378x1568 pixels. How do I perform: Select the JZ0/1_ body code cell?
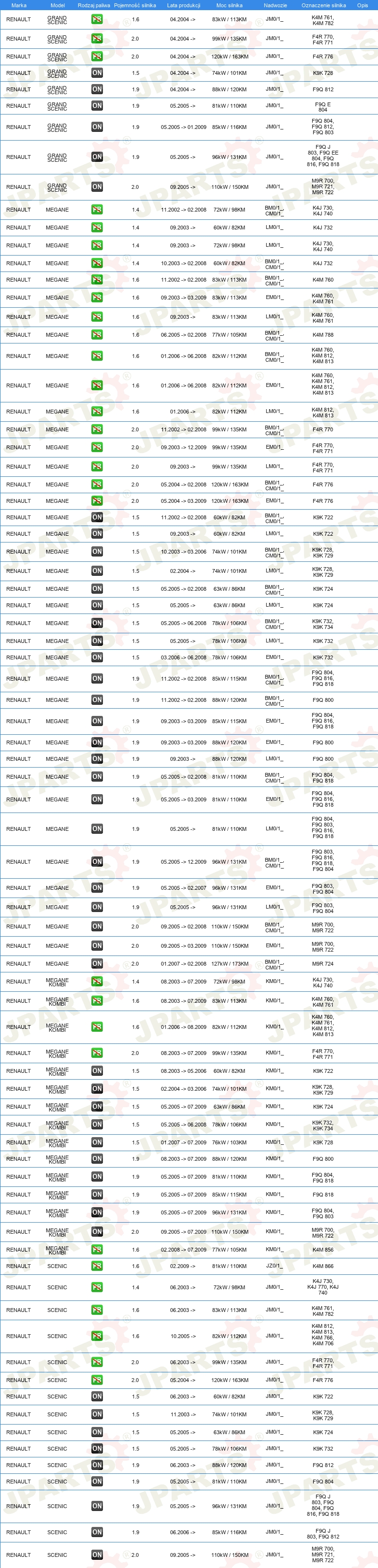coord(275,1266)
